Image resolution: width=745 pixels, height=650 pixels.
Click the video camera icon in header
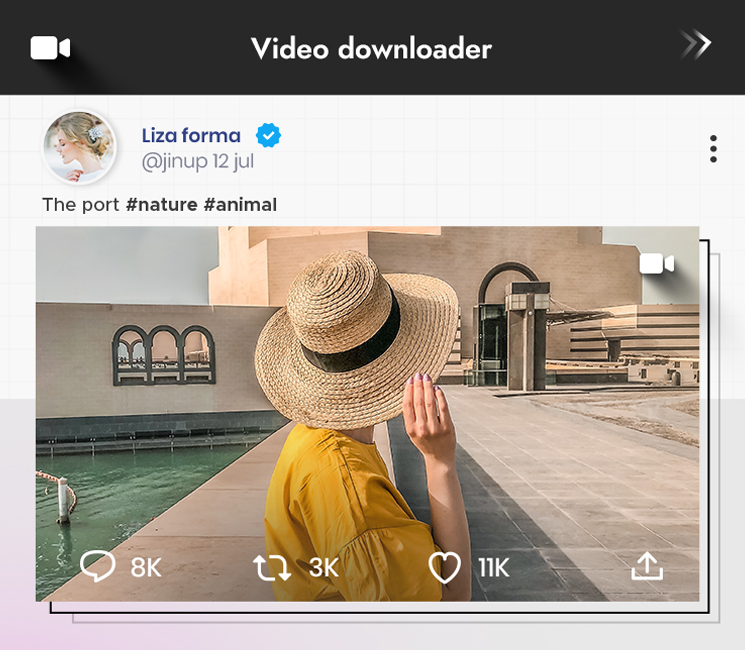[50, 48]
